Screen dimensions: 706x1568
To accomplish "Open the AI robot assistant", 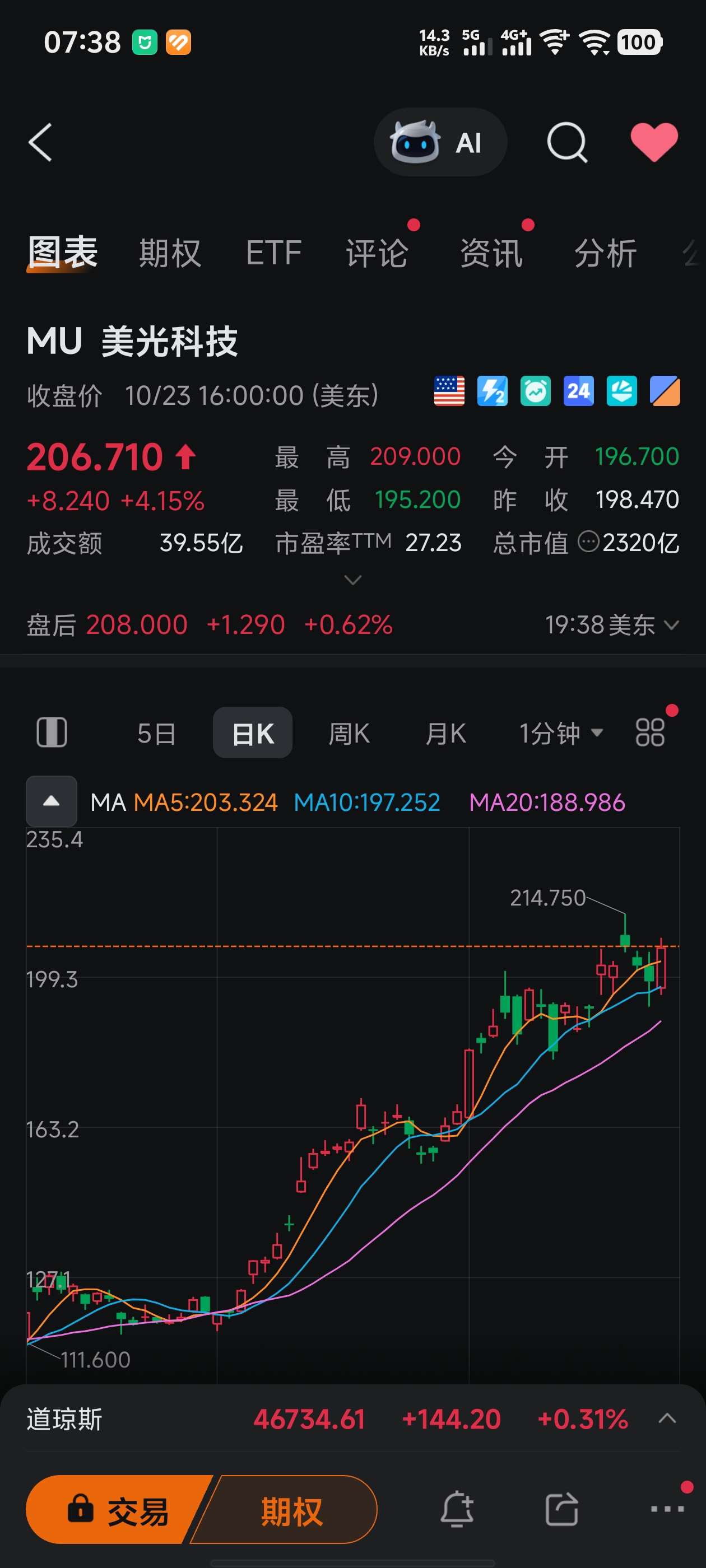I will [440, 142].
